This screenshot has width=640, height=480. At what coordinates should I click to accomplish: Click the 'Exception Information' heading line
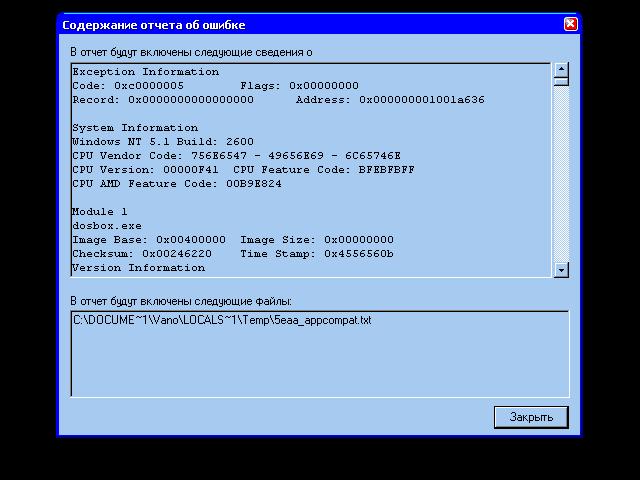click(x=145, y=72)
